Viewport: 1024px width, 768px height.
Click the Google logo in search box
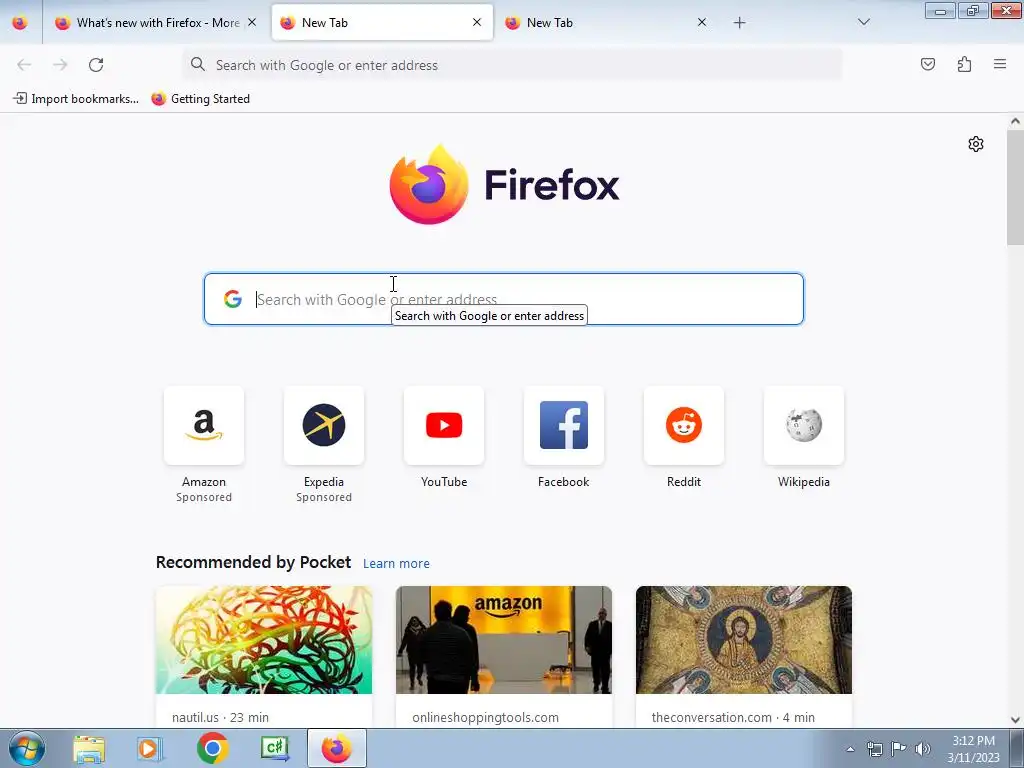[x=233, y=299]
